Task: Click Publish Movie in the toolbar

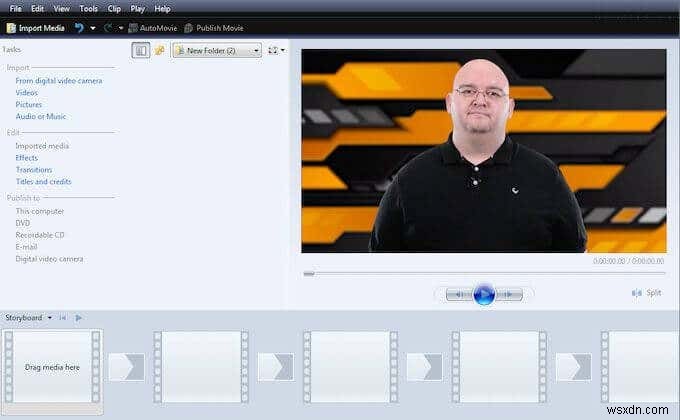Action: coord(214,28)
